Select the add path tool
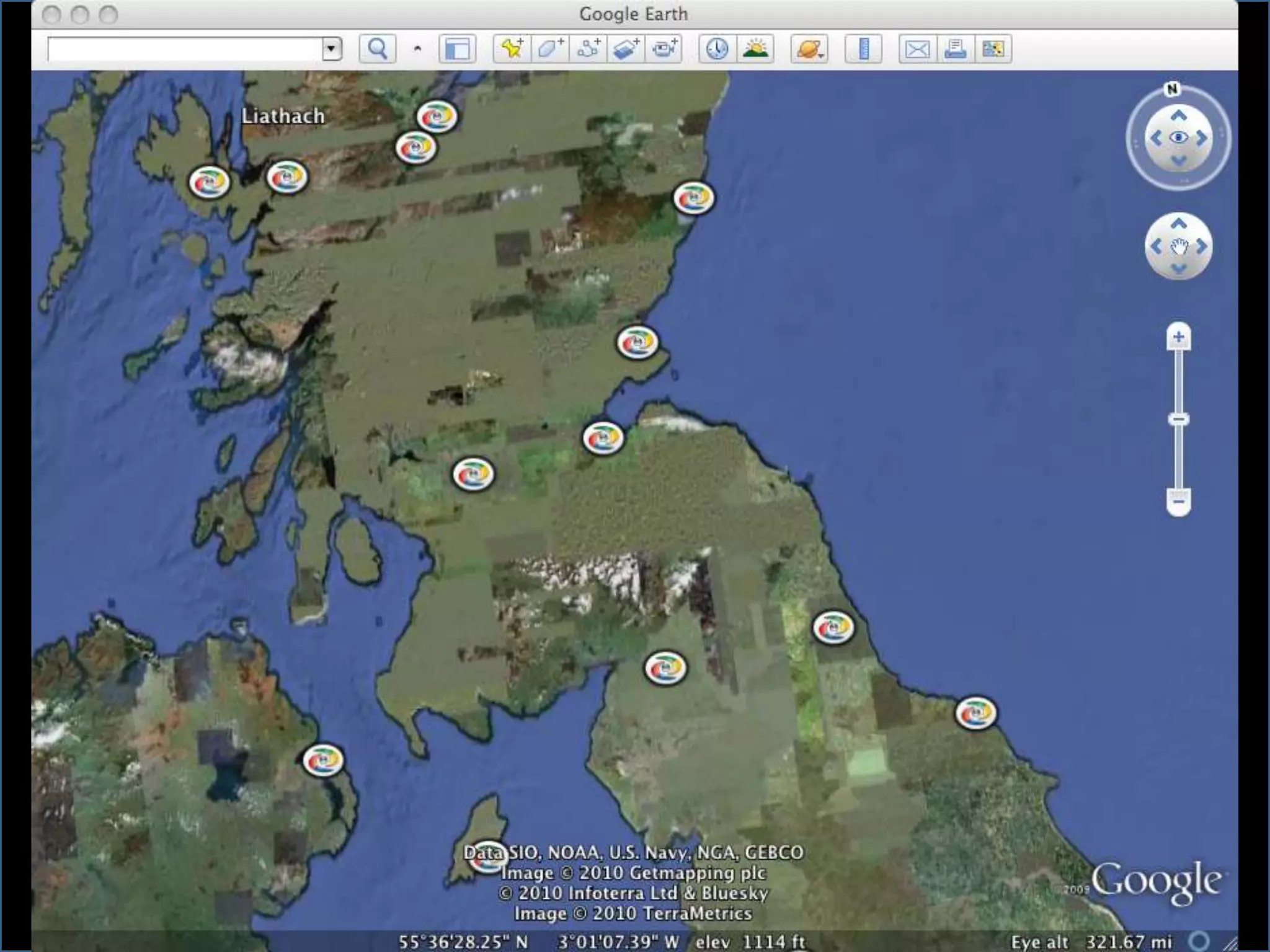The image size is (1270, 952). coord(588,48)
